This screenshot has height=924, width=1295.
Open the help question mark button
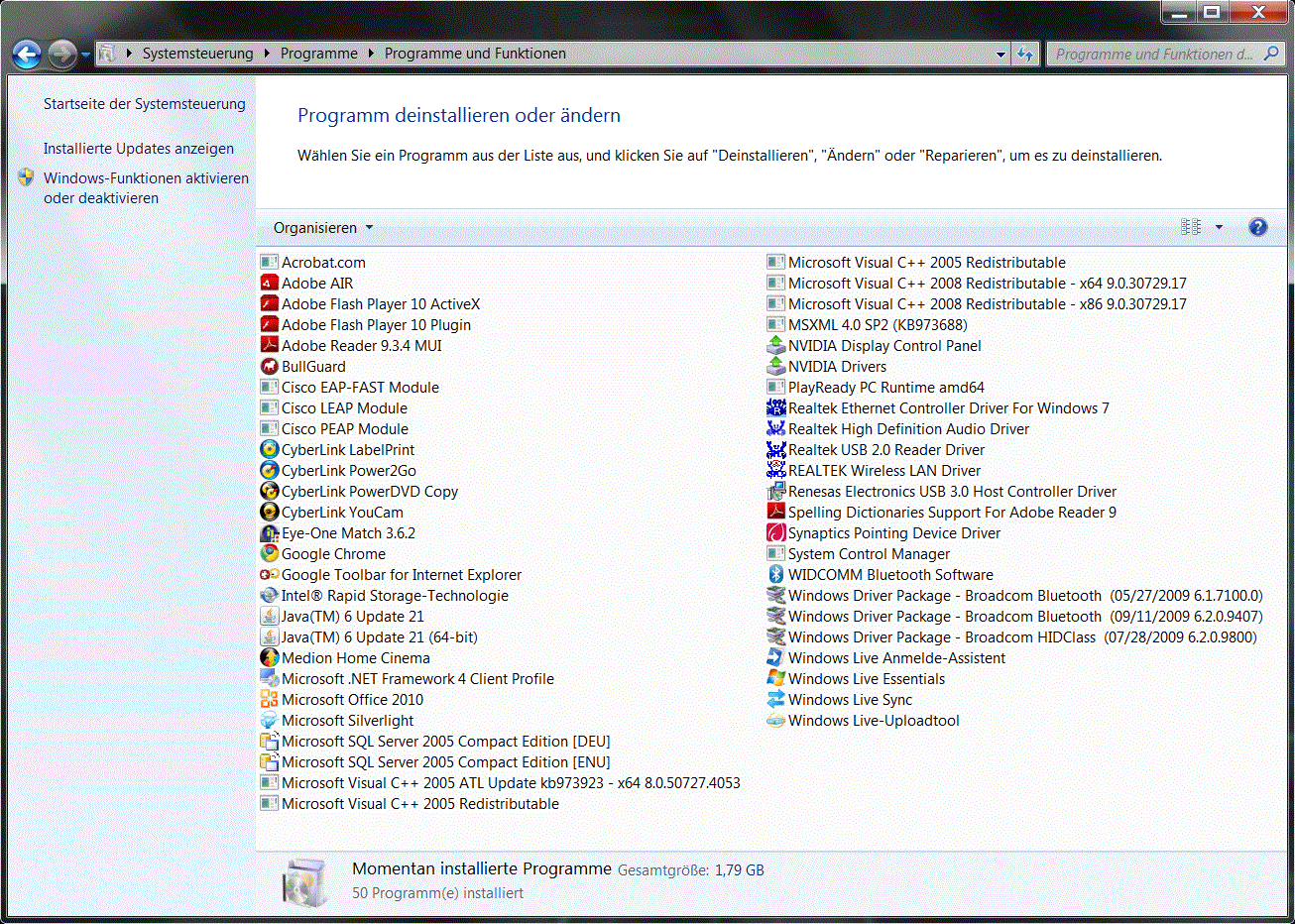coord(1257,227)
